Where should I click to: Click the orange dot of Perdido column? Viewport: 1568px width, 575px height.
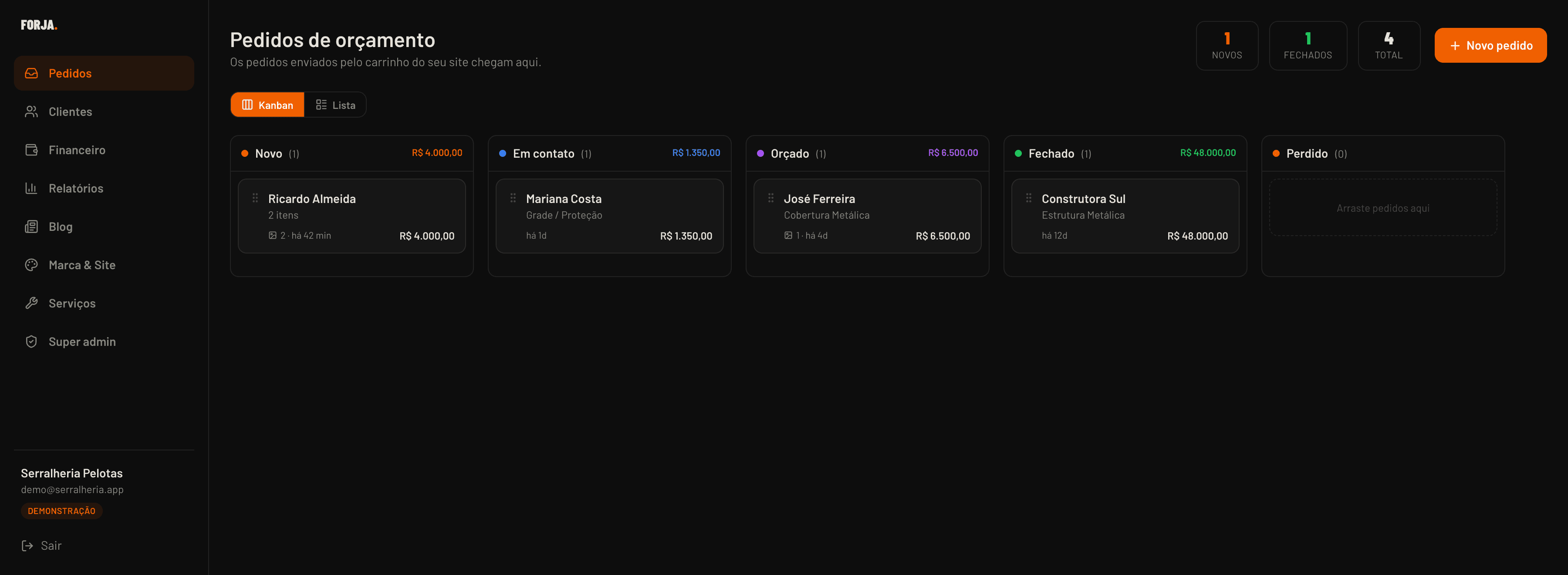click(x=1276, y=153)
